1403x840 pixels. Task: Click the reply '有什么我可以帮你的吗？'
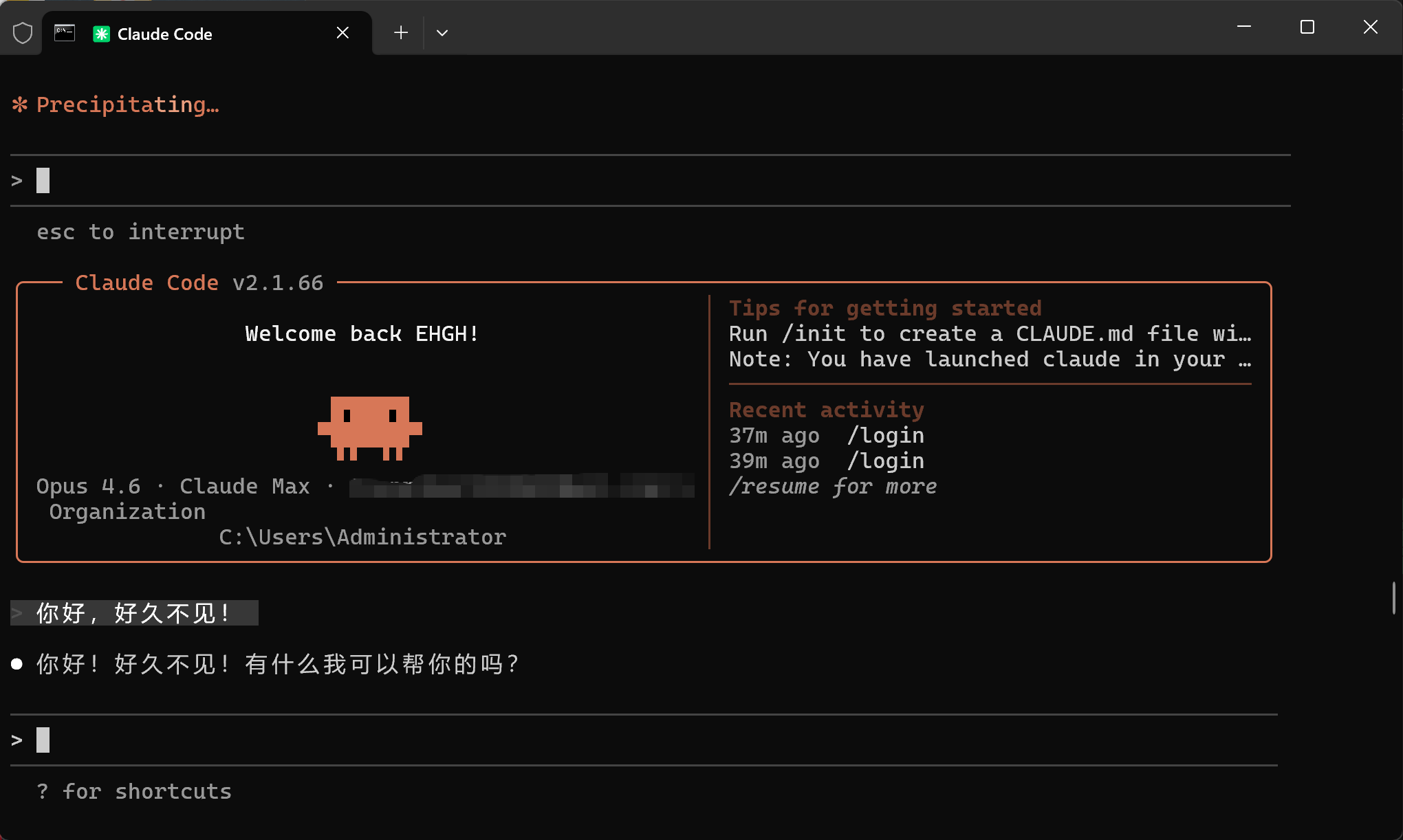[x=382, y=664]
